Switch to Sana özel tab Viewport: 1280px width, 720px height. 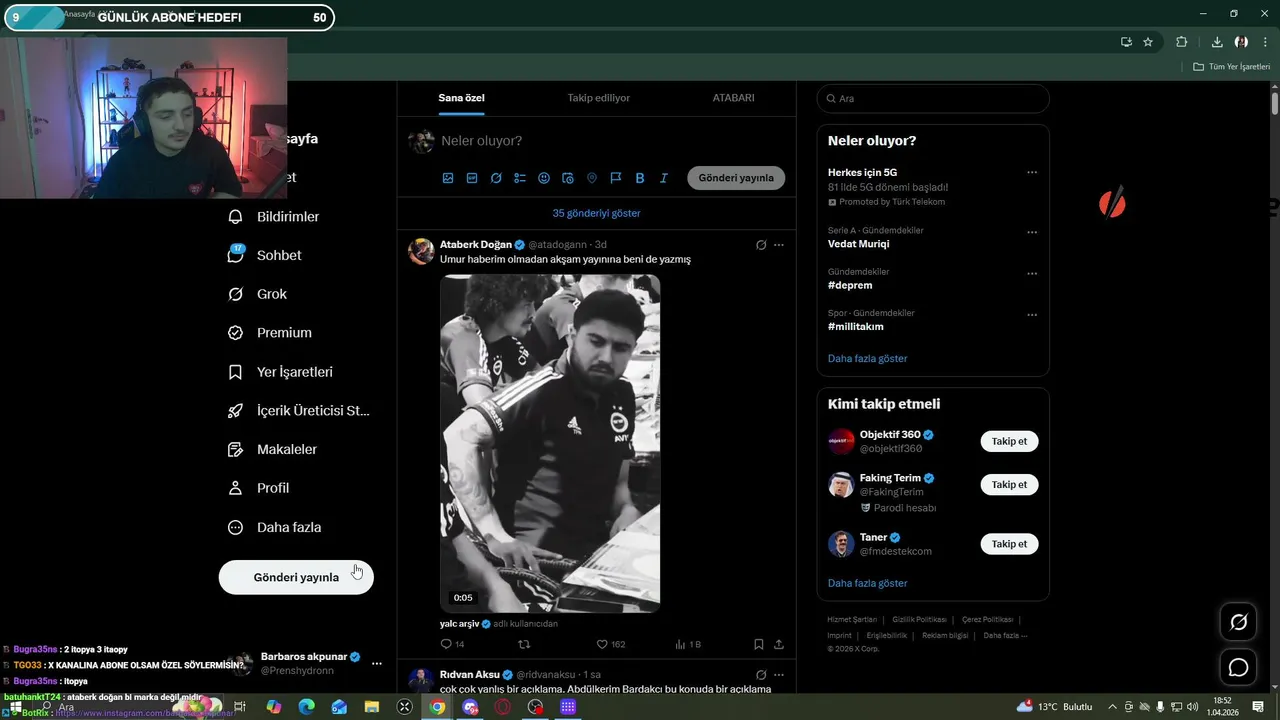click(461, 98)
